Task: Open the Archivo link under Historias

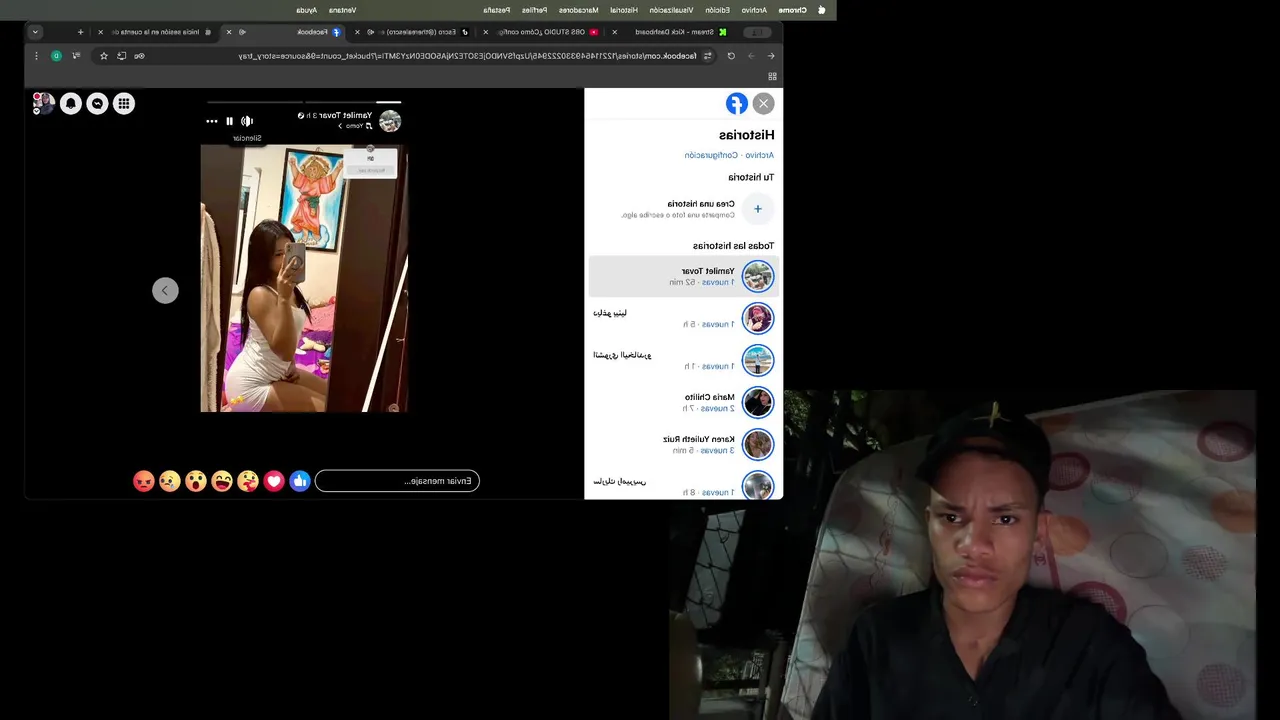Action: point(760,155)
